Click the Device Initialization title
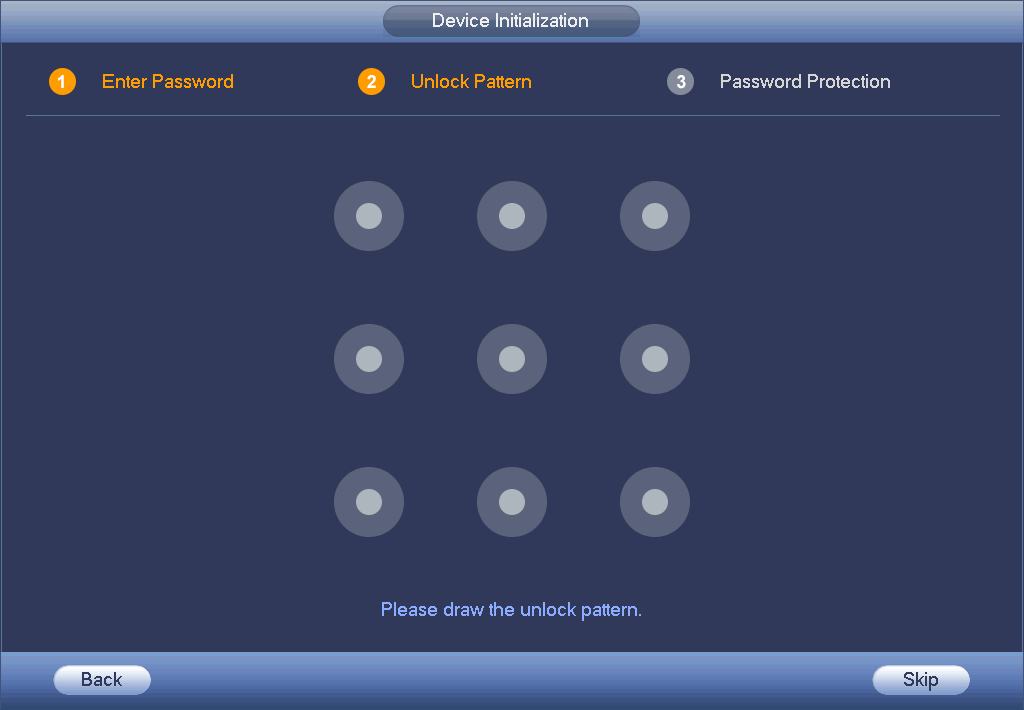The height and width of the screenshot is (710, 1024). [x=511, y=21]
